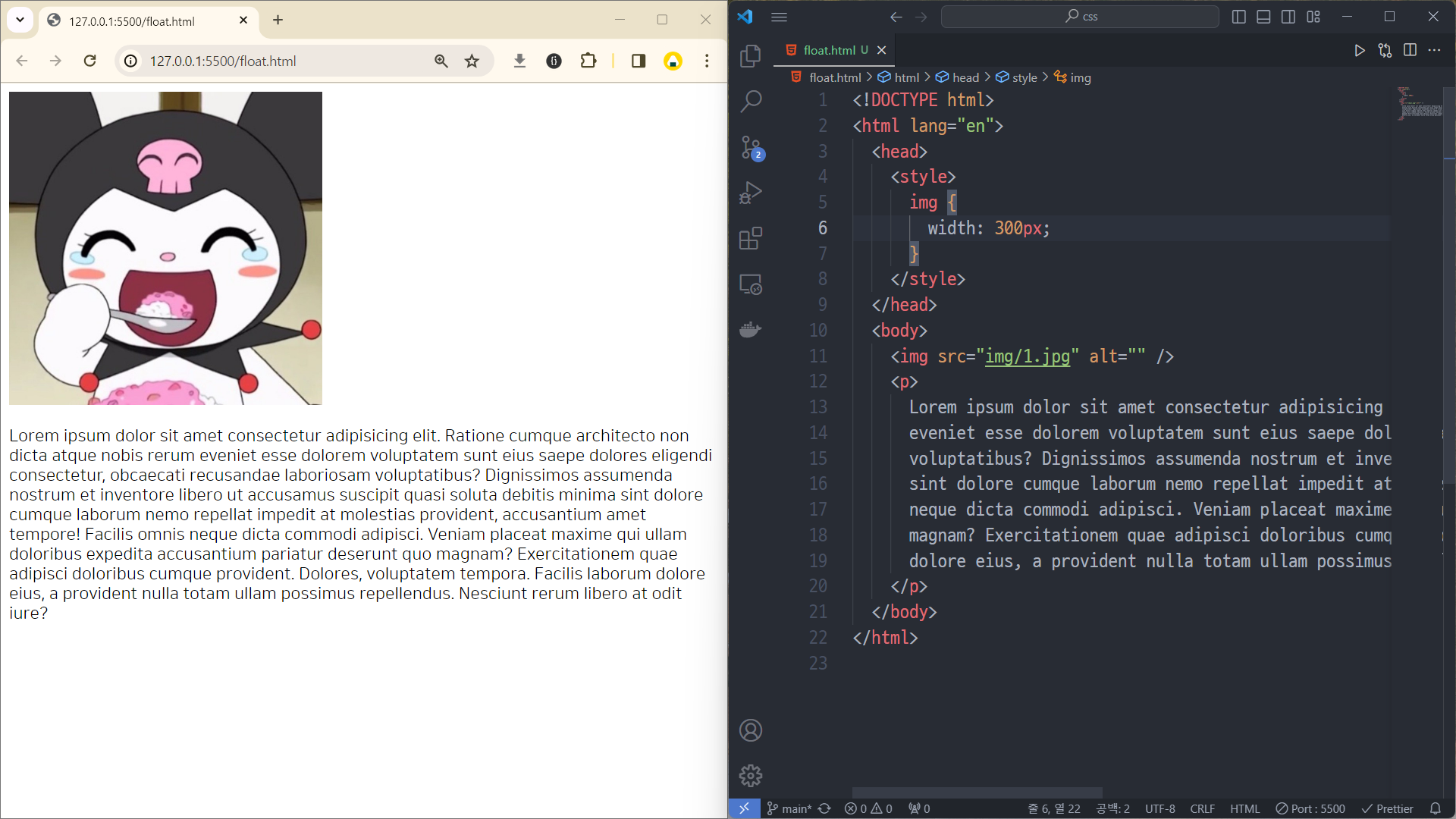Open Run and Debug view

tap(750, 193)
